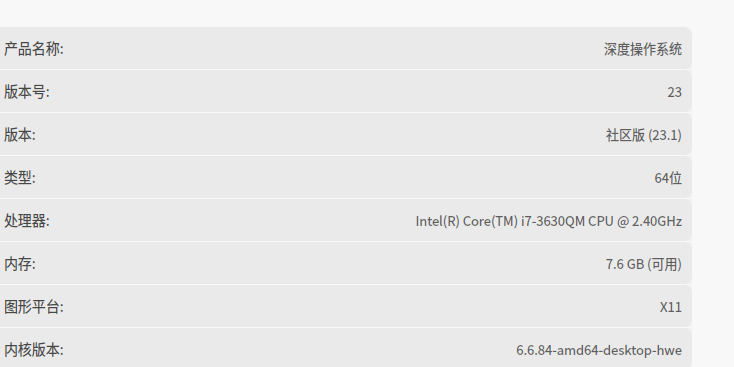Click the 图形平台 label
Image resolution: width=734 pixels, height=367 pixels.
click(34, 307)
